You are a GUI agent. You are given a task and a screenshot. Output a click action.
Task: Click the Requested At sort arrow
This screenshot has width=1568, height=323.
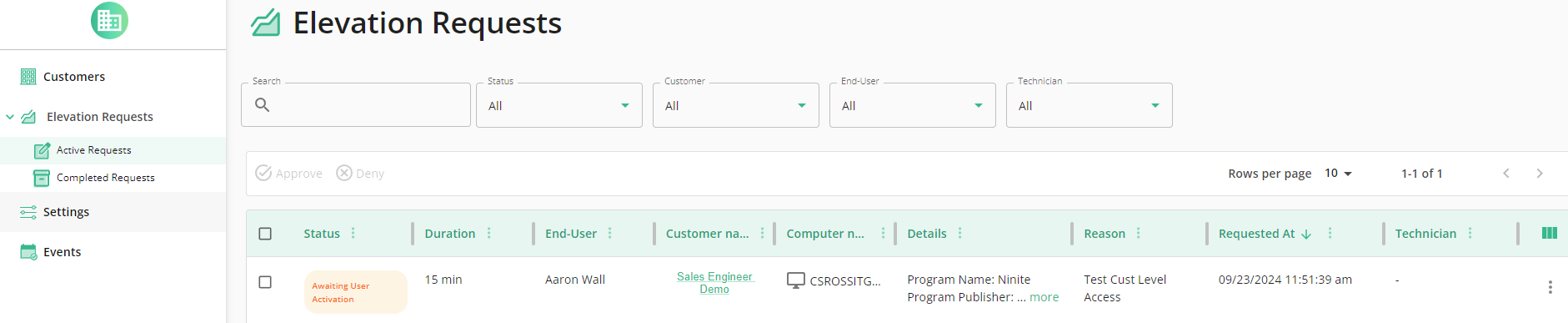click(x=1306, y=235)
